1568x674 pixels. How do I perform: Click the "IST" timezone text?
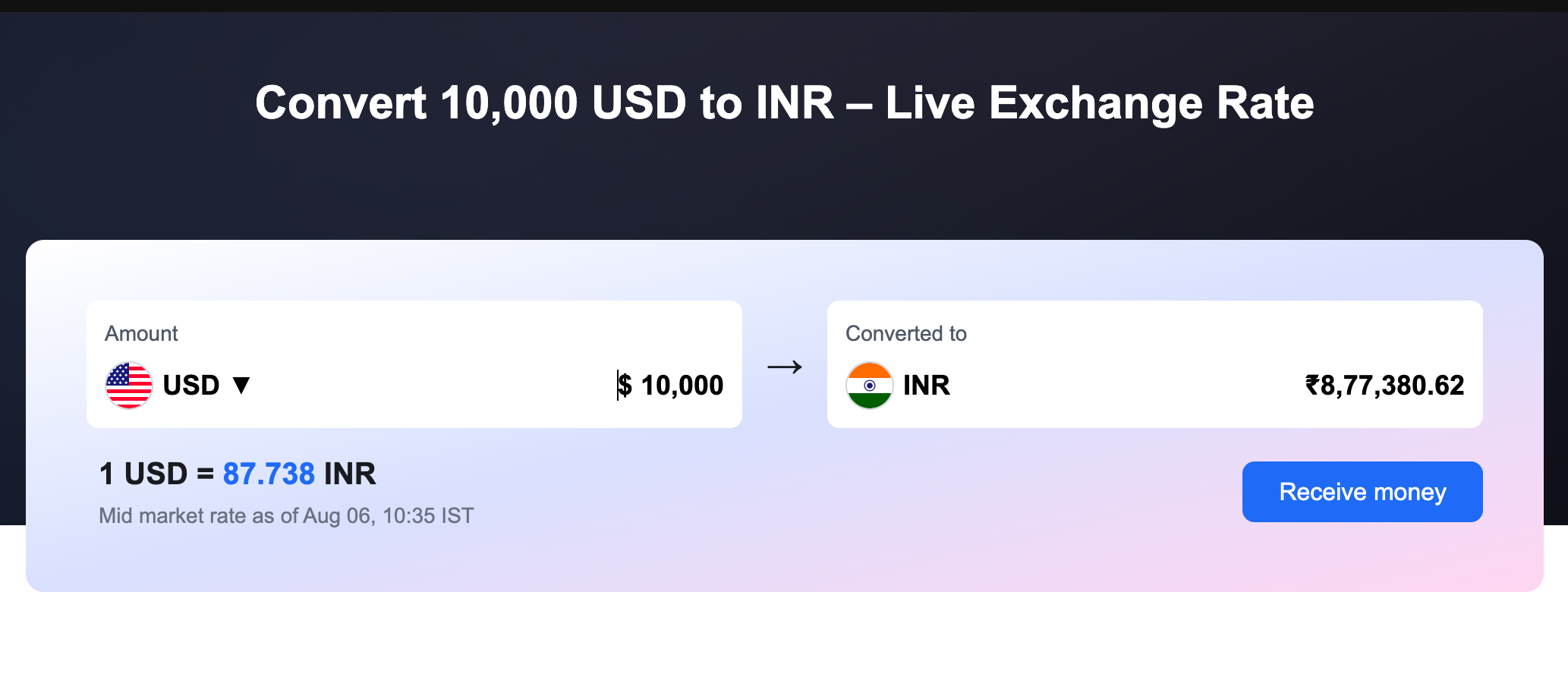click(458, 516)
